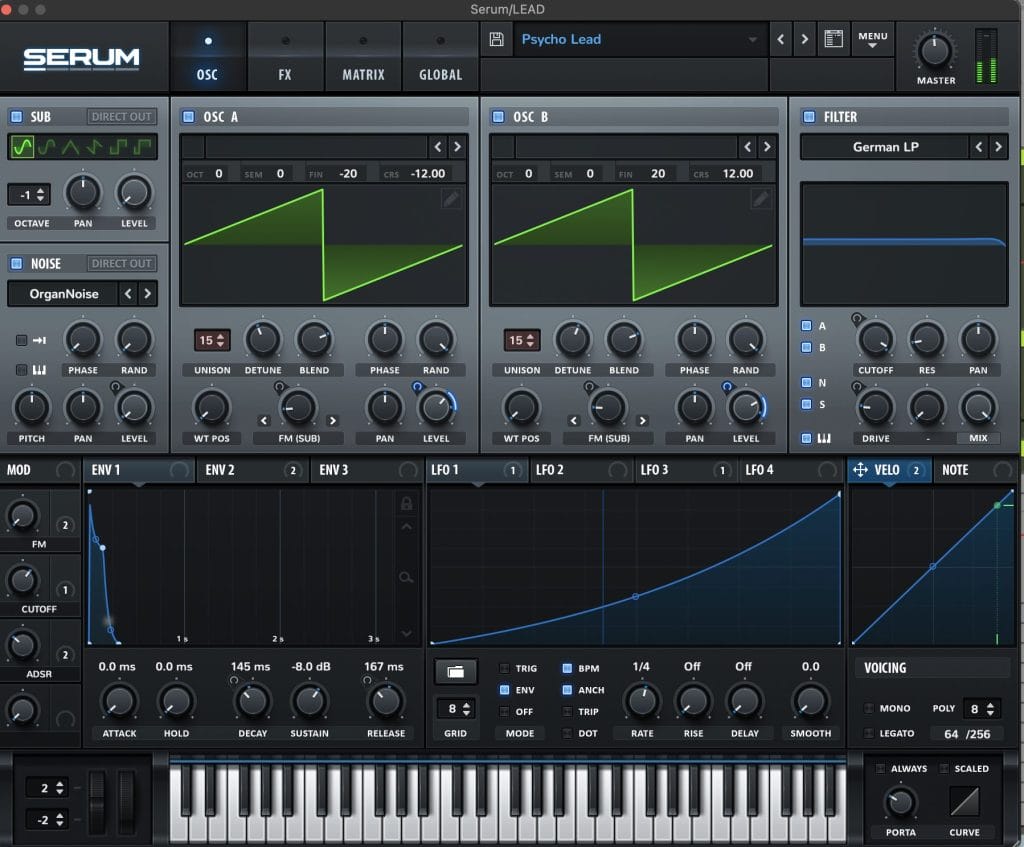Disable the OSC A power toggle
1024x847 pixels.
188,117
